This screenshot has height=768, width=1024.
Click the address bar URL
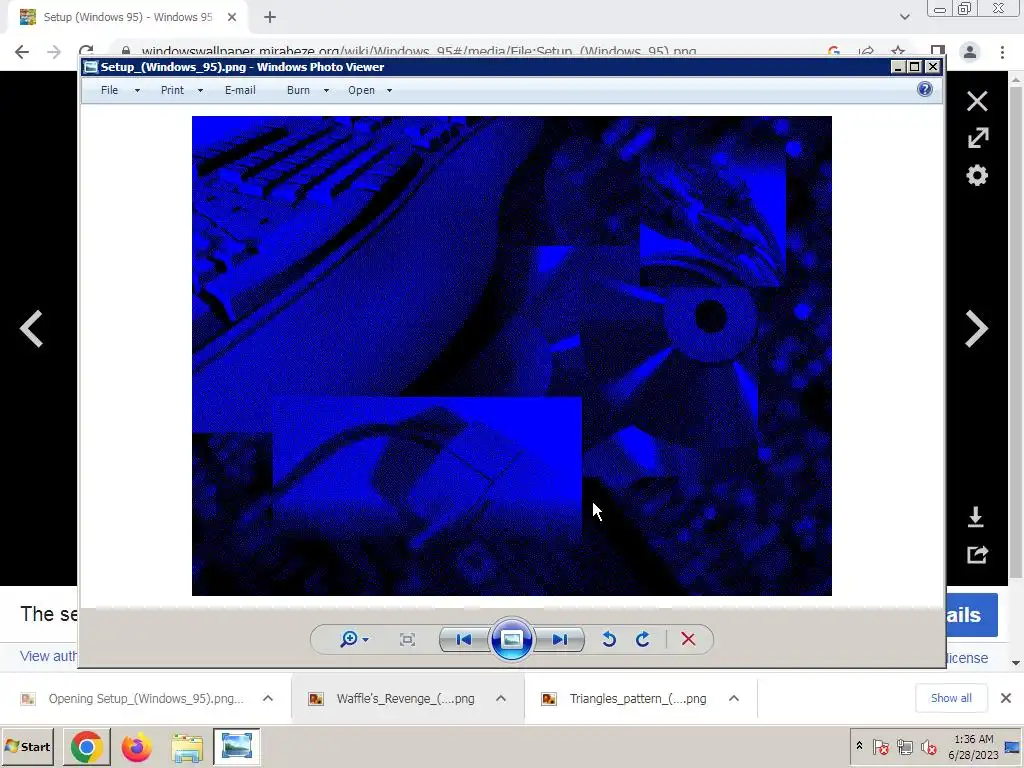click(418, 51)
